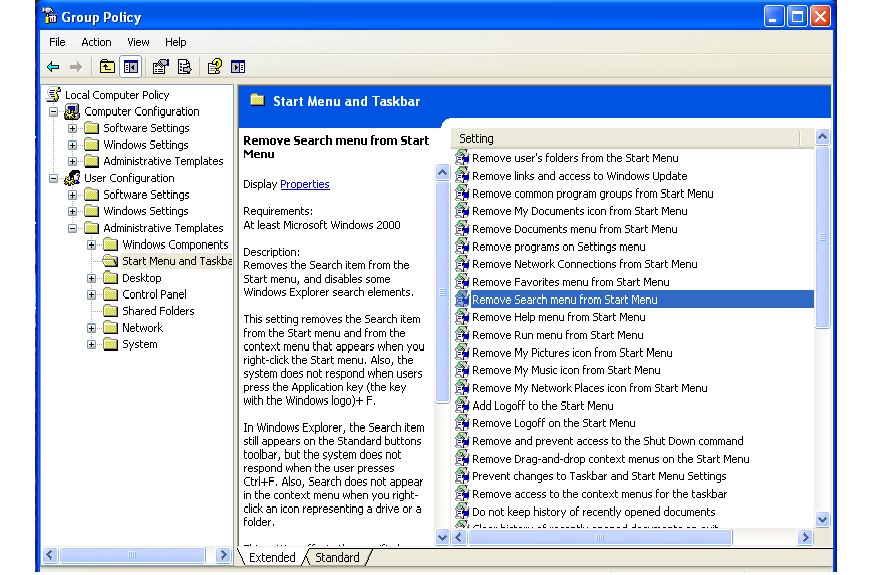This screenshot has width=890, height=575.
Task: Go up one level with the folder toolbar icon
Action: [107, 67]
